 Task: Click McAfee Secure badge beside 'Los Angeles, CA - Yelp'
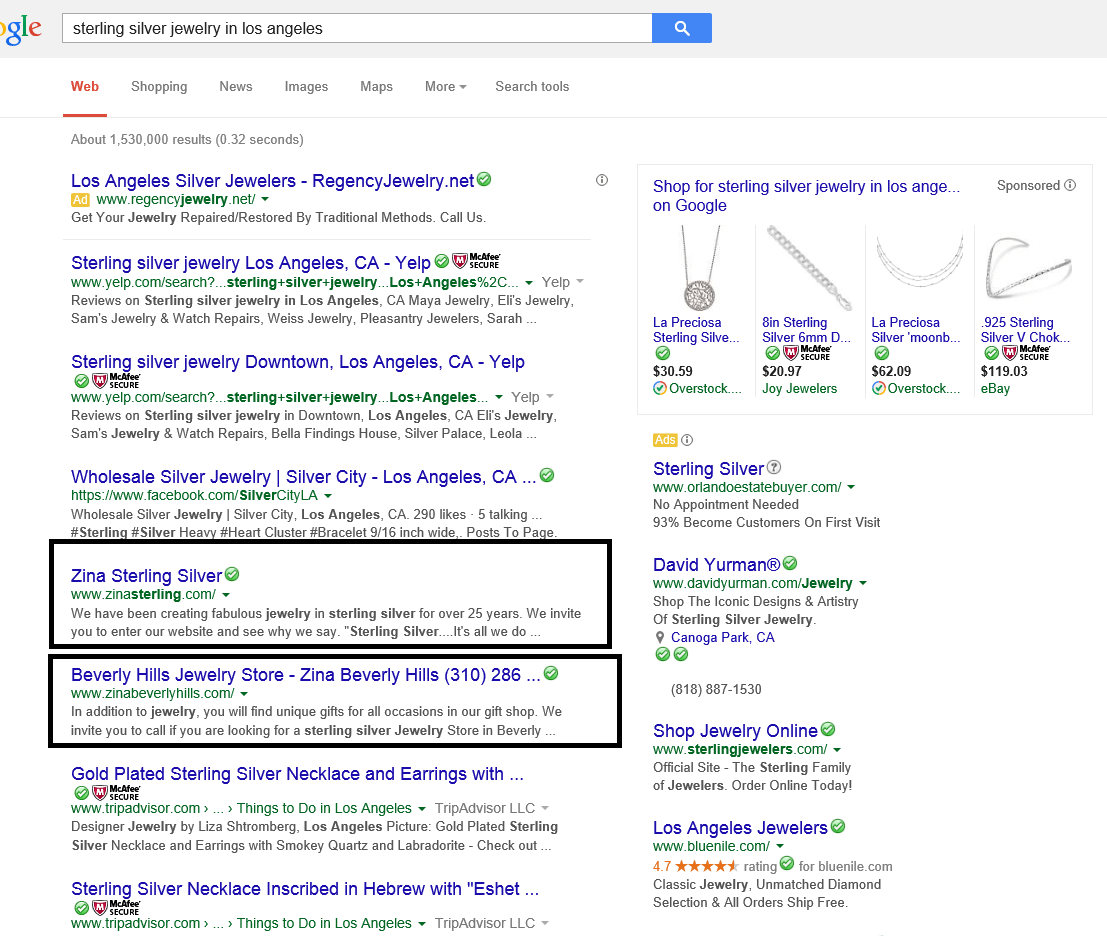[x=476, y=261]
